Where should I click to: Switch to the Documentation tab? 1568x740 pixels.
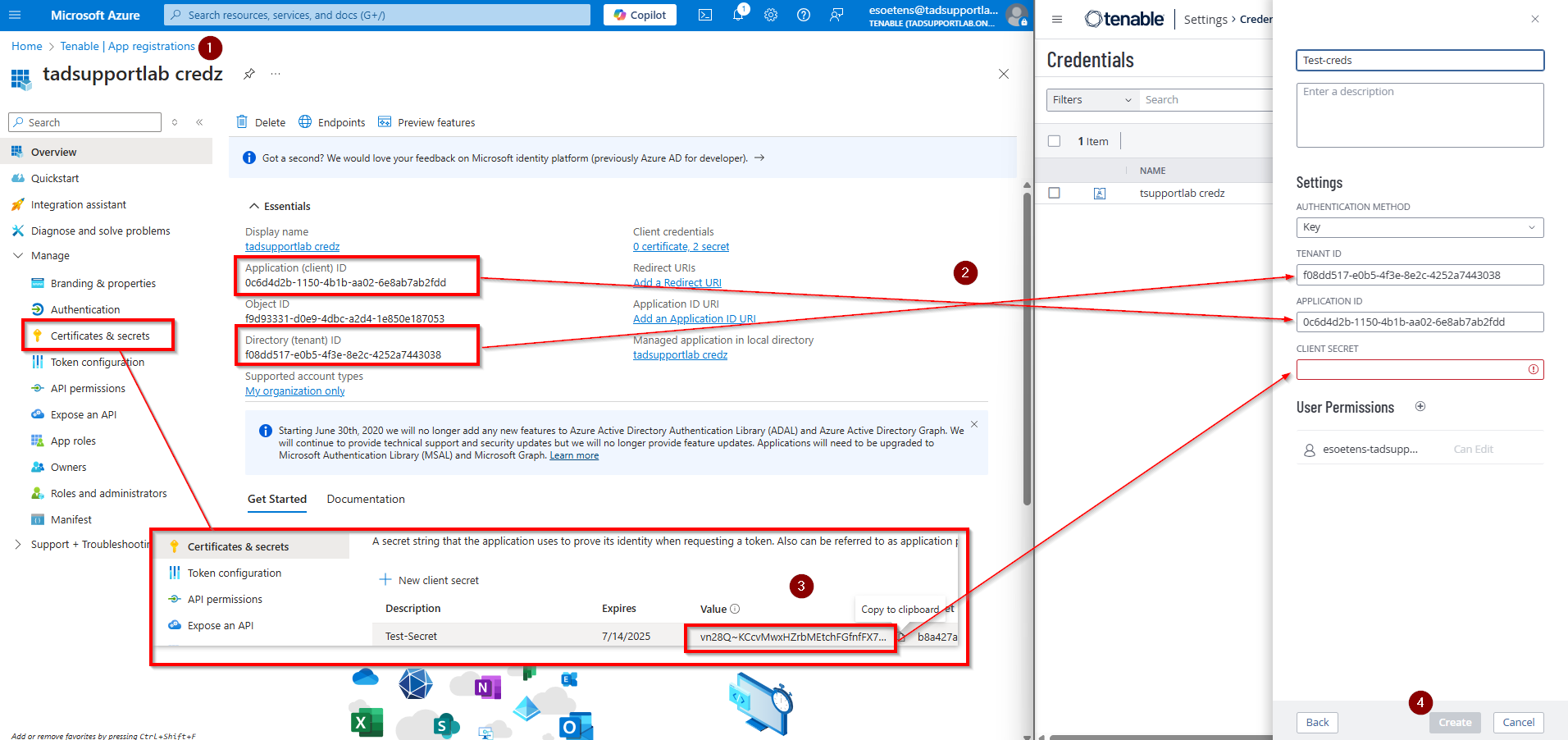click(x=366, y=499)
